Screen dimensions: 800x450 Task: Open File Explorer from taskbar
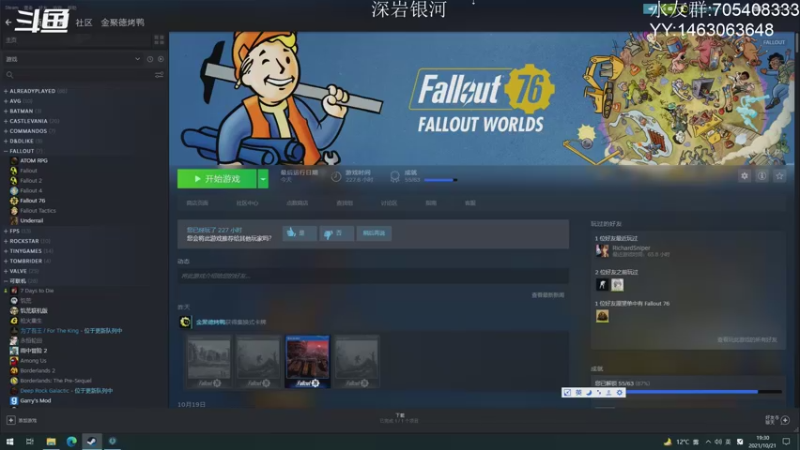click(x=51, y=441)
